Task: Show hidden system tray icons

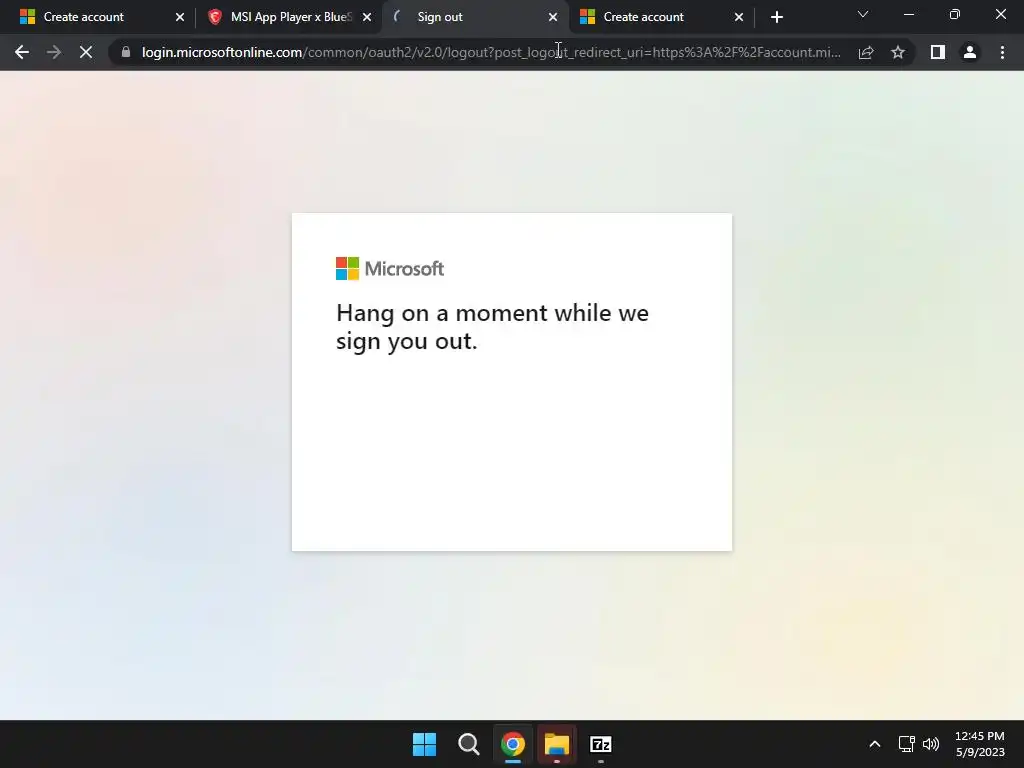Action: [874, 744]
